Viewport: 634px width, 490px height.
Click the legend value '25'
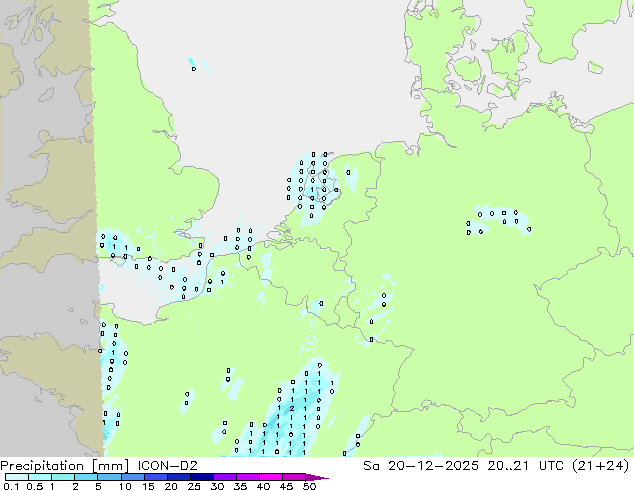[x=194, y=486]
